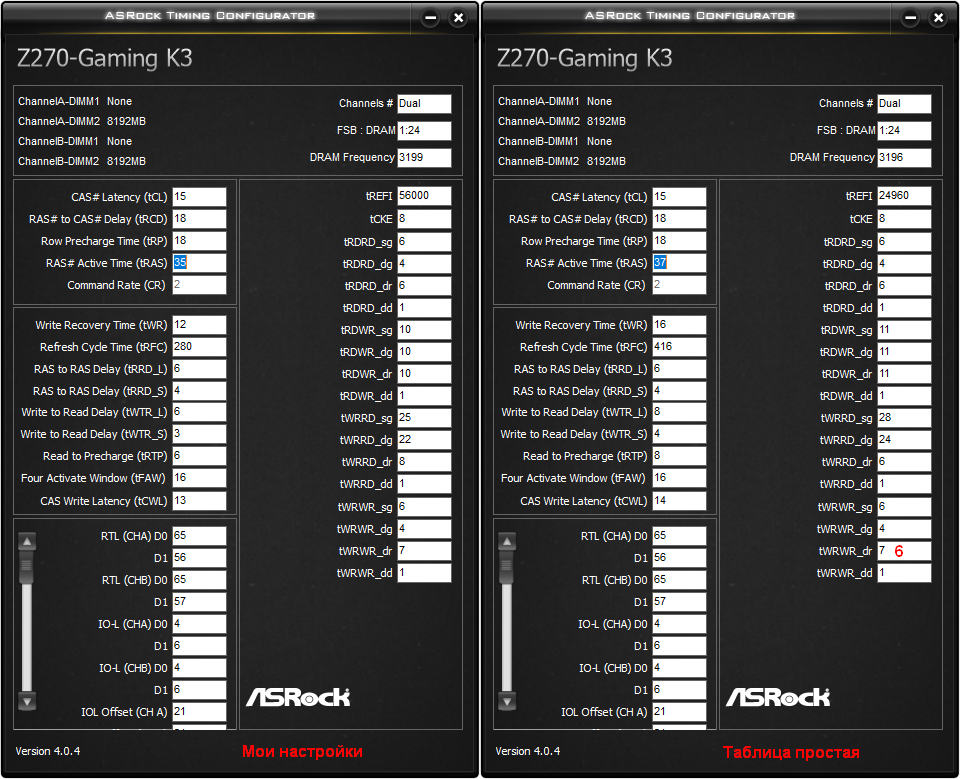Click tREFI field with 24960
960x780 pixels.
click(904, 196)
